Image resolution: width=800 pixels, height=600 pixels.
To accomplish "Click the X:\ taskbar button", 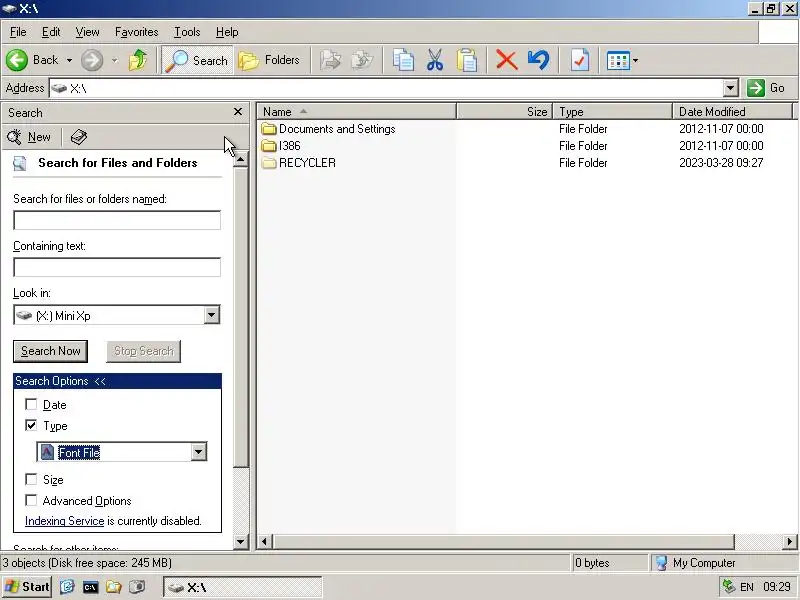I will pyautogui.click(x=243, y=587).
